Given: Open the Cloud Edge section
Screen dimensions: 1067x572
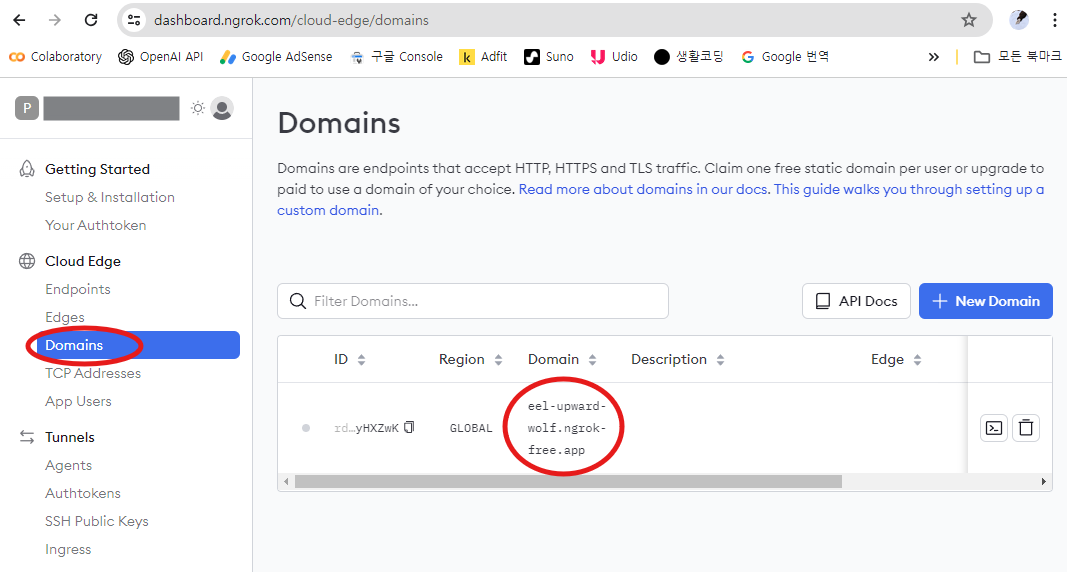Looking at the screenshot, I should point(83,261).
